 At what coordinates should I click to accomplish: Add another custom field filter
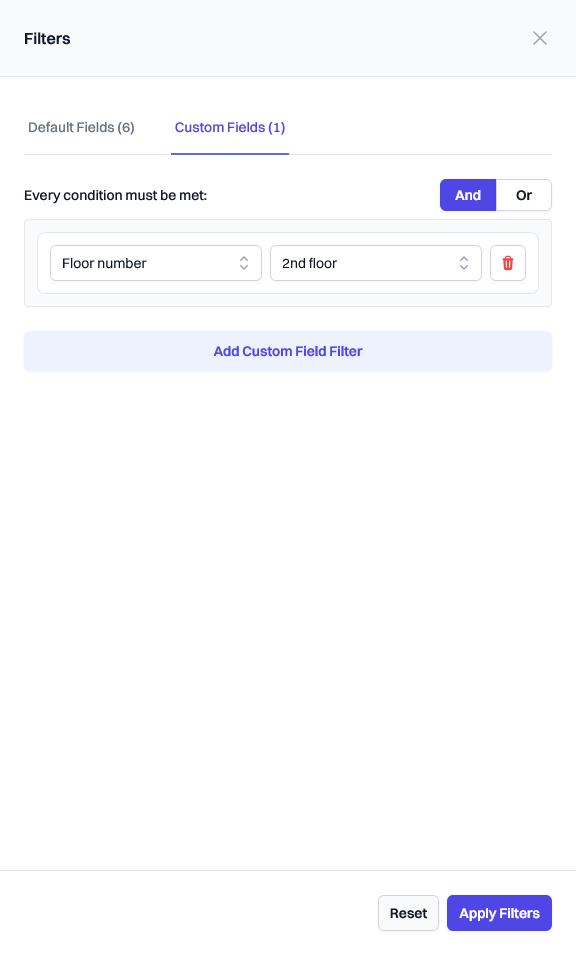tap(288, 351)
